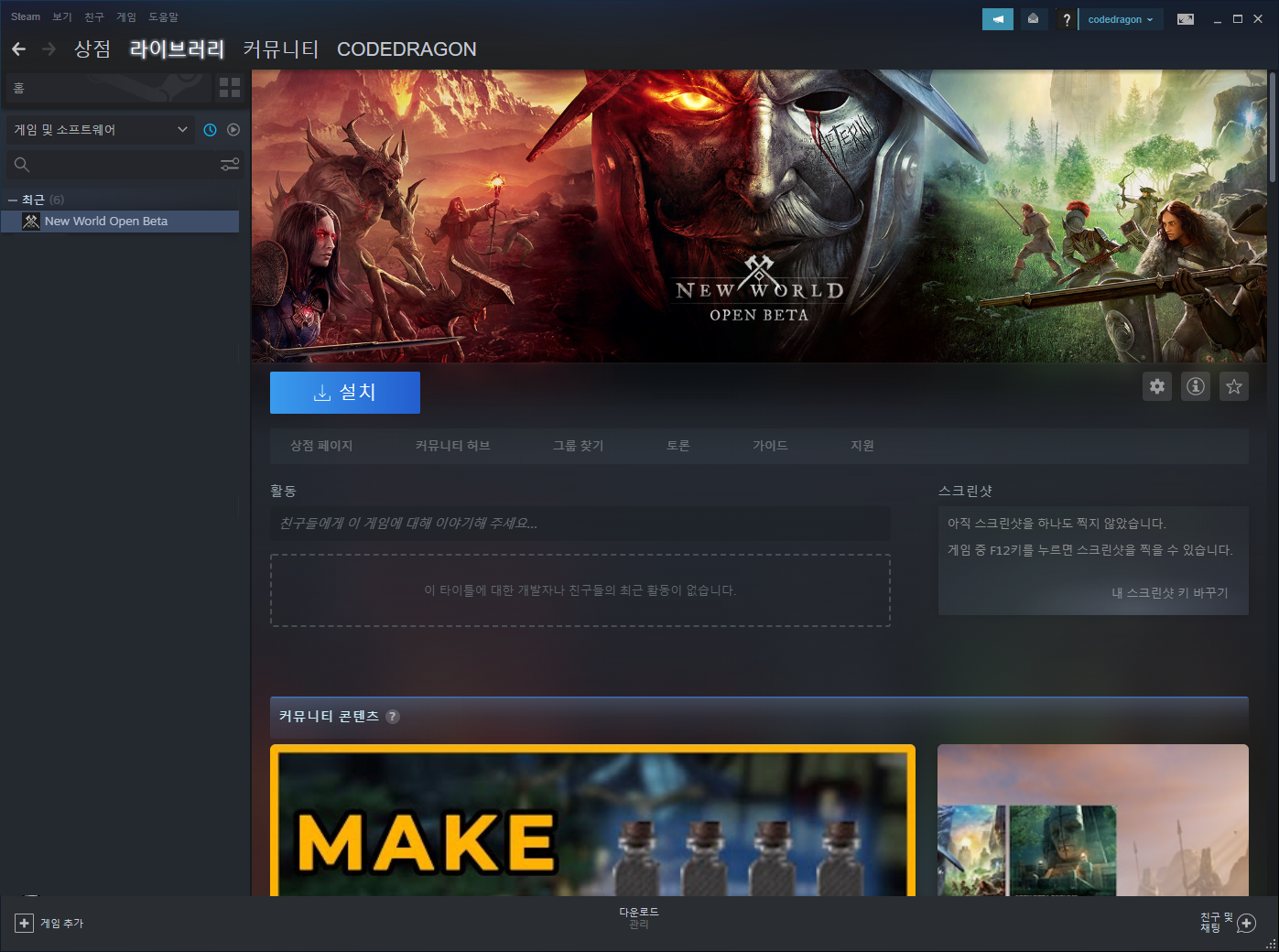Screen dimensions: 1279x952
Task: Select New World Open Beta in library
Action: tap(120, 222)
